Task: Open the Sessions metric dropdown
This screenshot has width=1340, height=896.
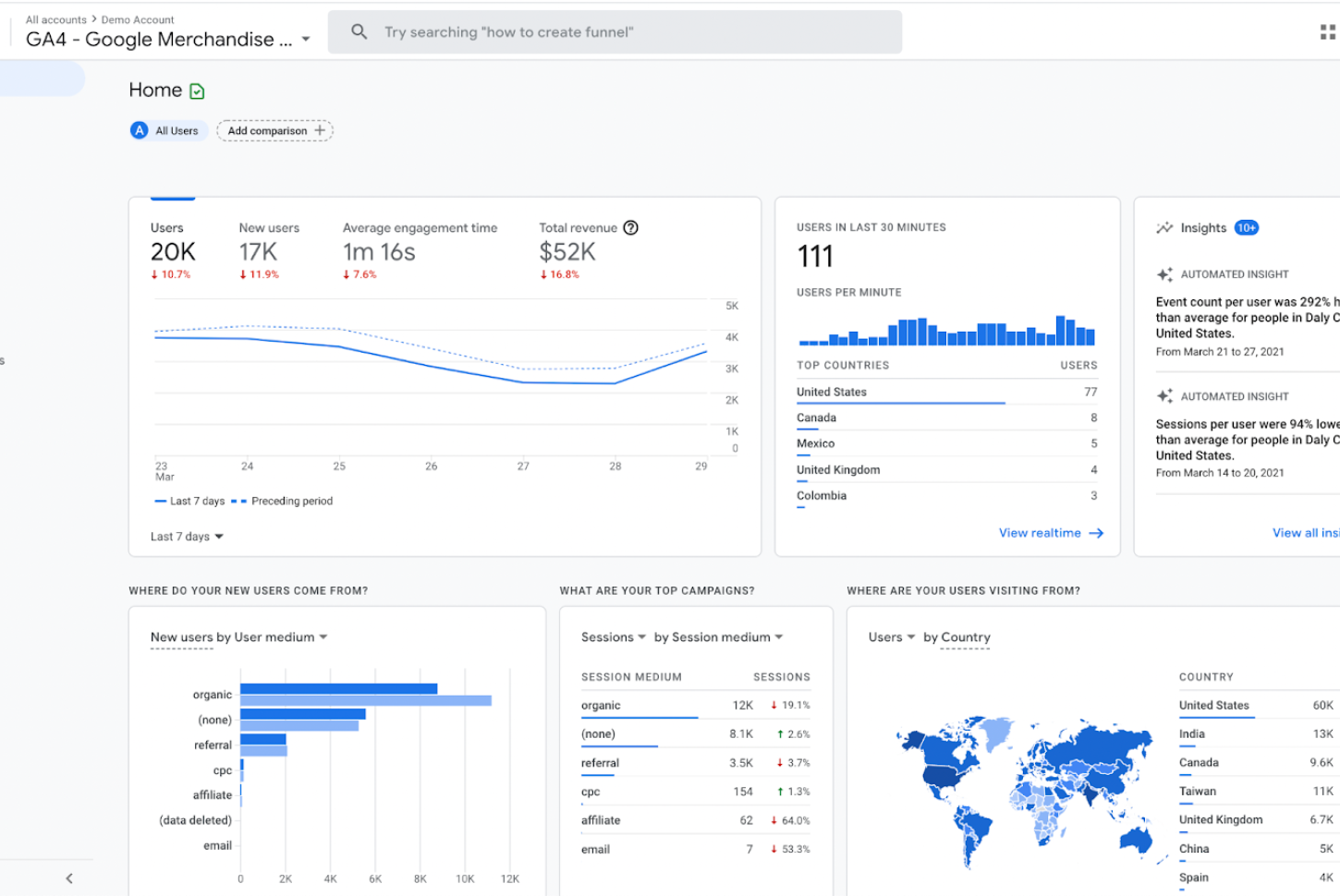Action: [612, 636]
